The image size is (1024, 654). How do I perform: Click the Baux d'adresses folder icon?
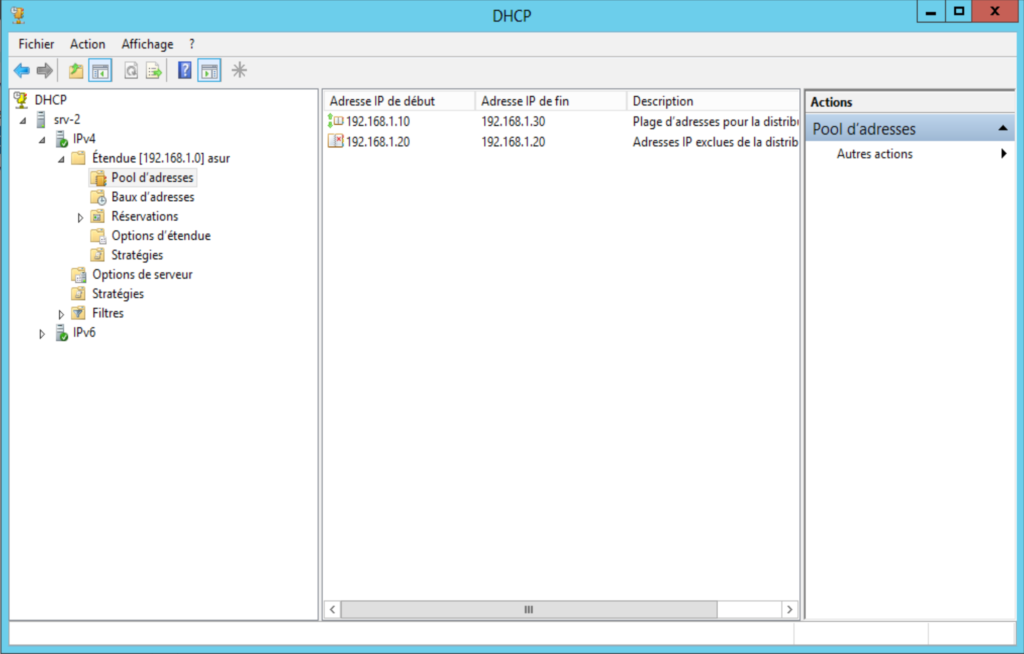[98, 197]
